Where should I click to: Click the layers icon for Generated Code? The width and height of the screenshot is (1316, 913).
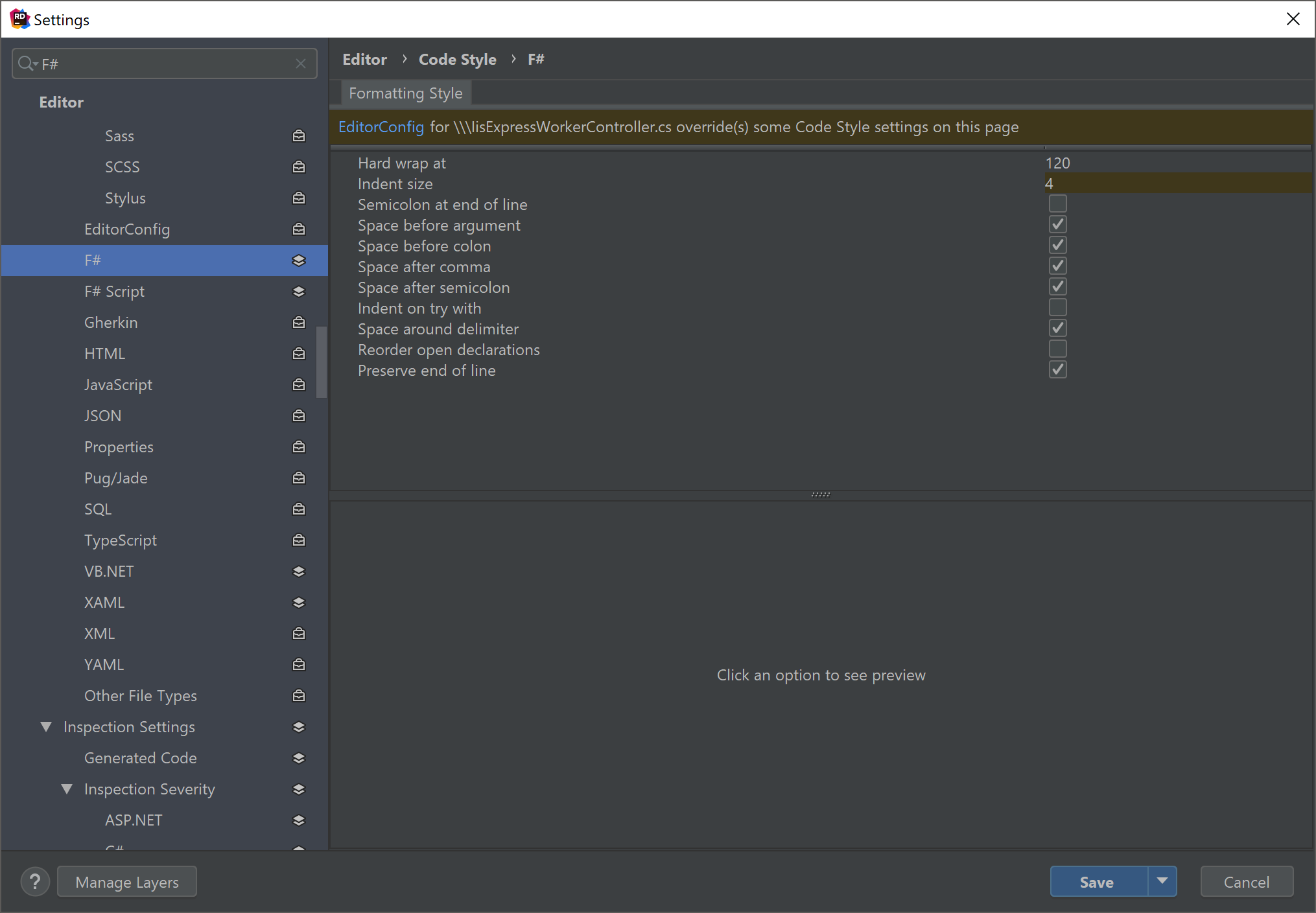coord(298,758)
